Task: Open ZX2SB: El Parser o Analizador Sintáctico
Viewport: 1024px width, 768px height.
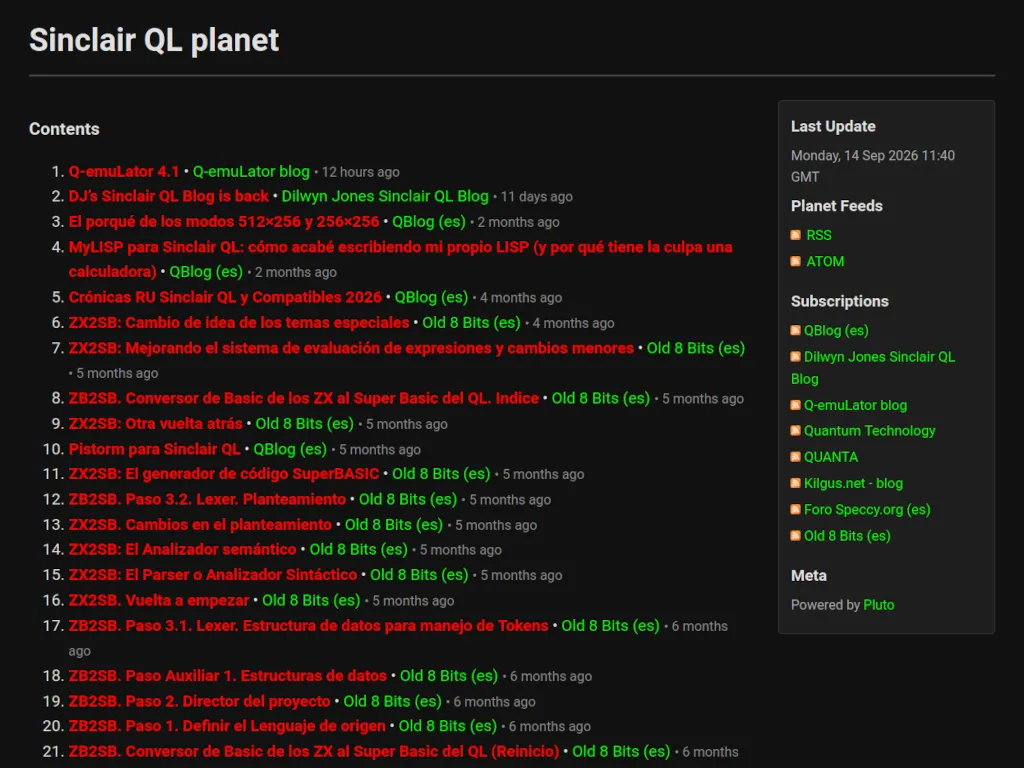Action: tap(213, 575)
